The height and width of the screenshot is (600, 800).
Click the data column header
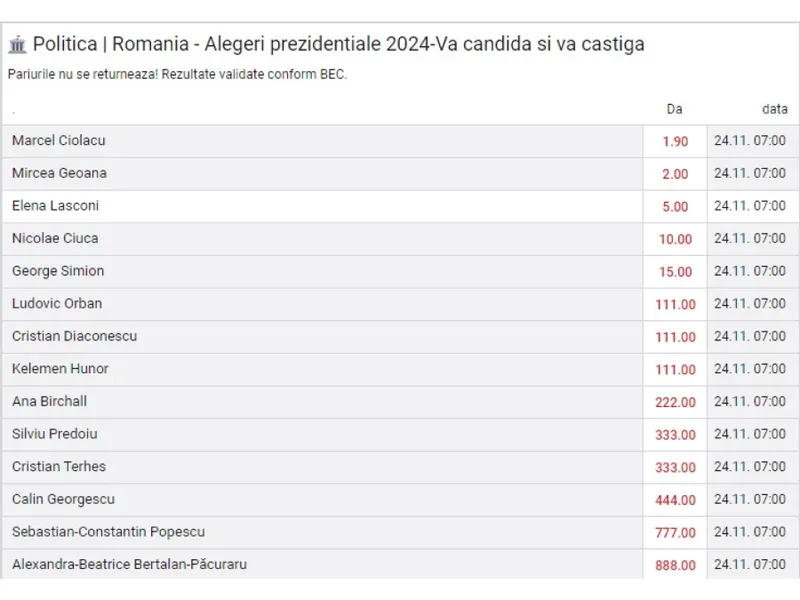pos(774,109)
